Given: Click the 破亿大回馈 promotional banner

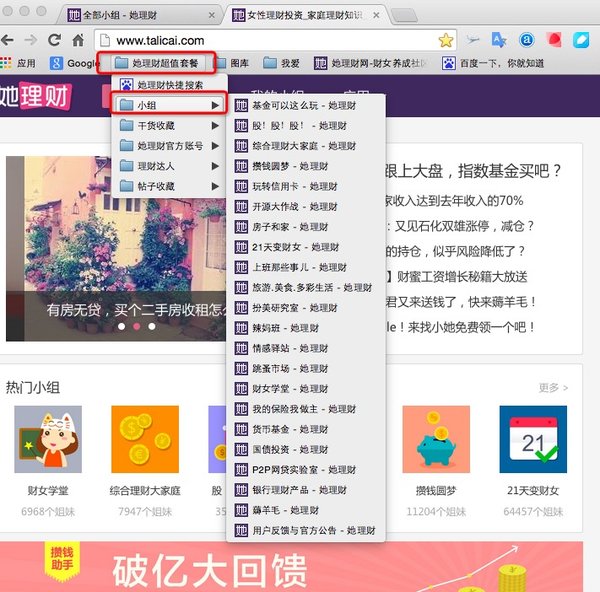Looking at the screenshot, I should [292, 567].
